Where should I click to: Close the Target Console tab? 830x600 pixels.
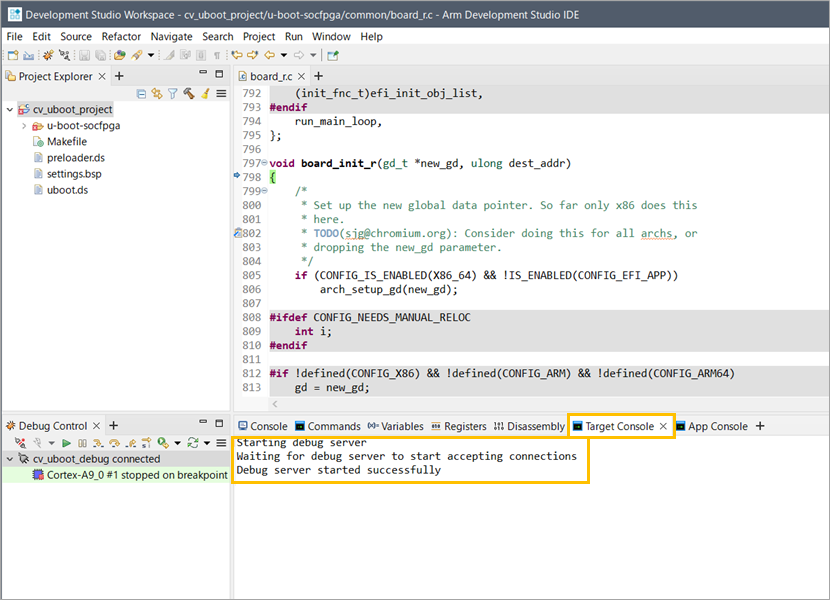[x=663, y=426]
